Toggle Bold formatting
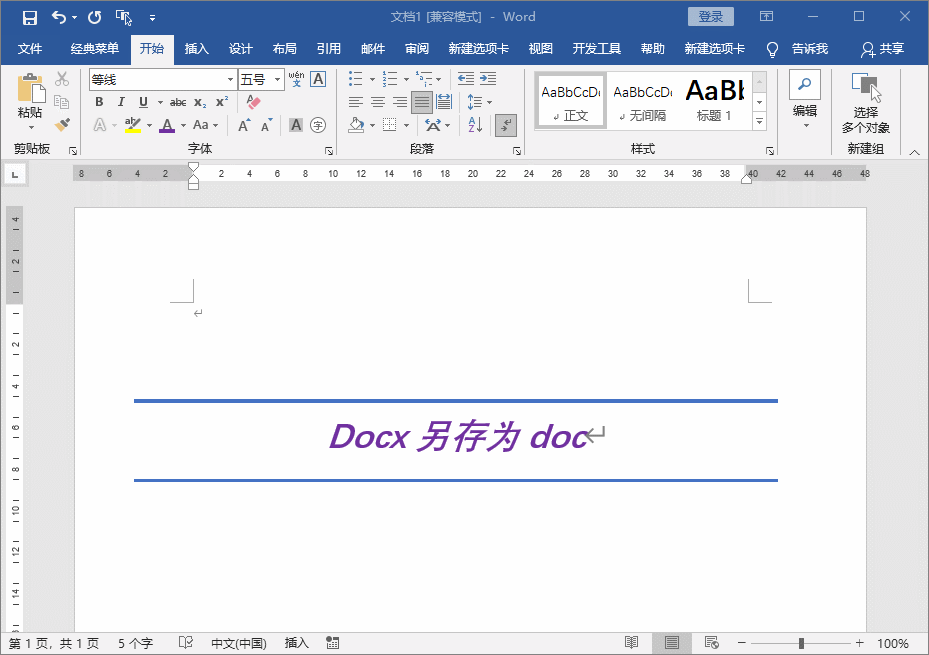The image size is (929, 655). point(99,102)
